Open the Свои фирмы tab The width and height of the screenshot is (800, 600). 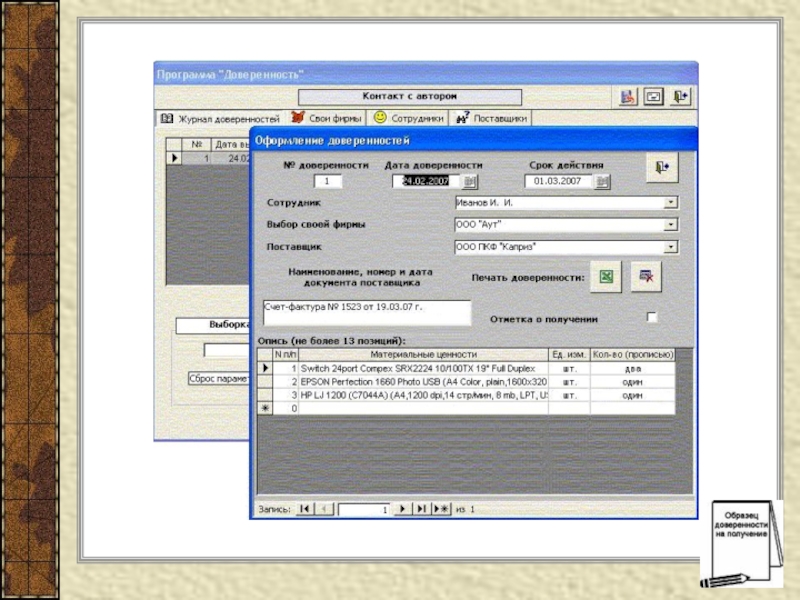pos(327,118)
